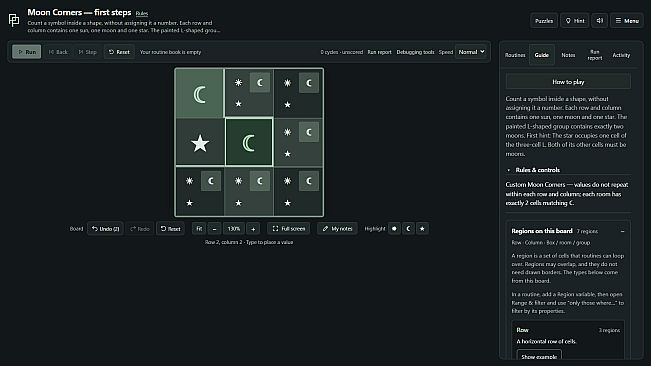Open Debugging tools
651x366 pixels.
[x=415, y=52]
